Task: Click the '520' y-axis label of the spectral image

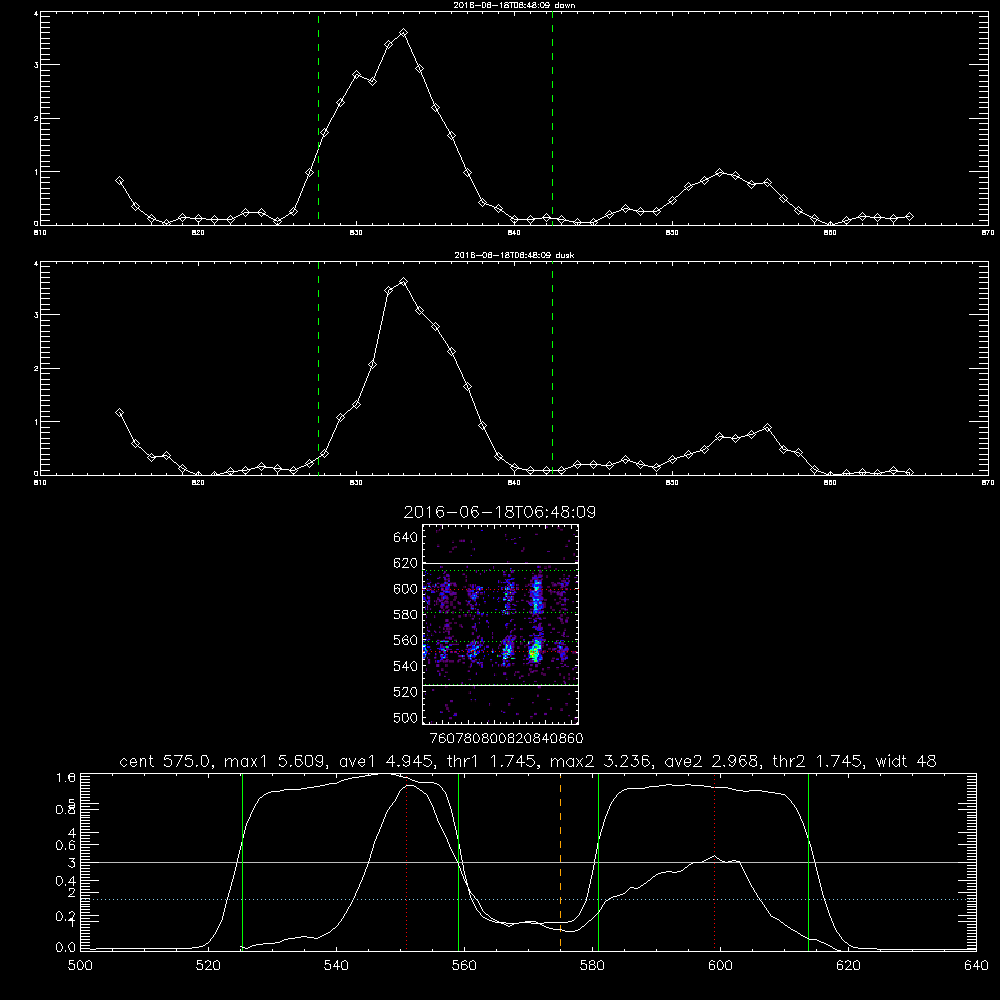Action: click(x=406, y=692)
